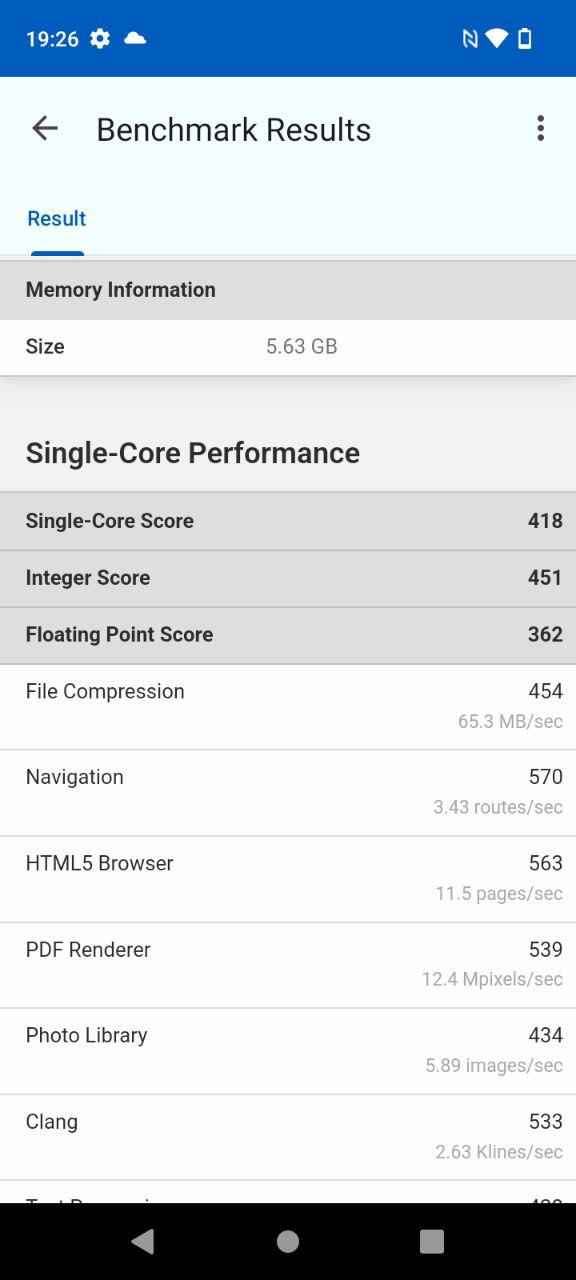Tap the battery status icon

click(x=525, y=38)
